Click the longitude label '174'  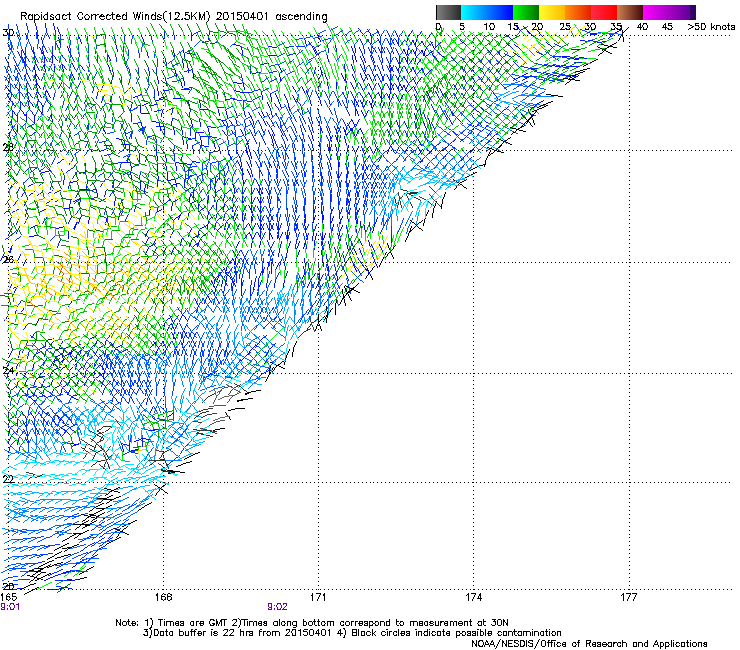[473, 597]
